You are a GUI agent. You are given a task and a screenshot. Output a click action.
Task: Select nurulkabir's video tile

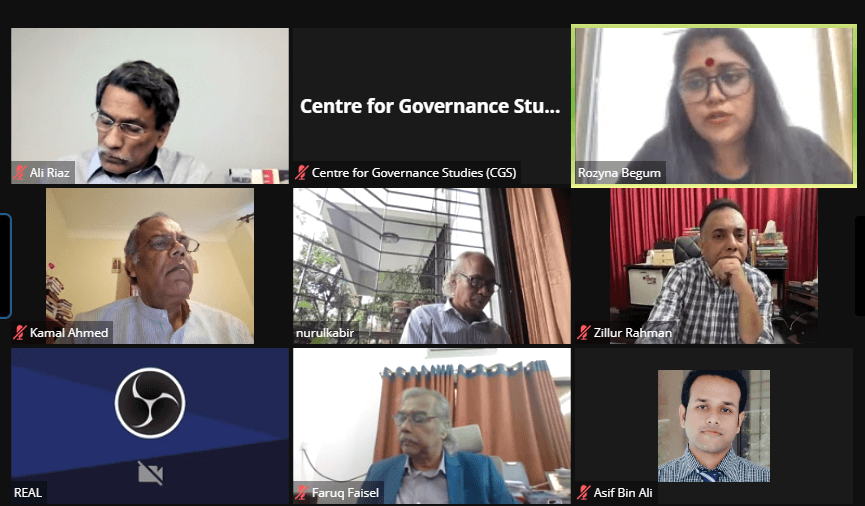[x=432, y=266]
